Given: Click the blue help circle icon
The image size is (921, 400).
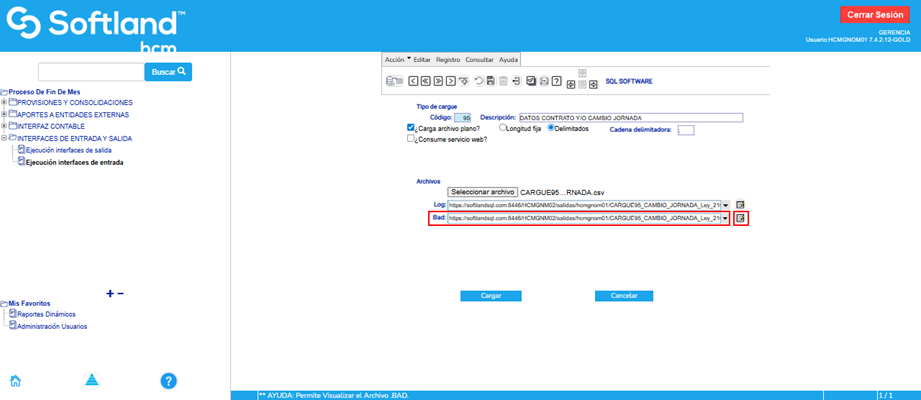Looking at the screenshot, I should 169,380.
